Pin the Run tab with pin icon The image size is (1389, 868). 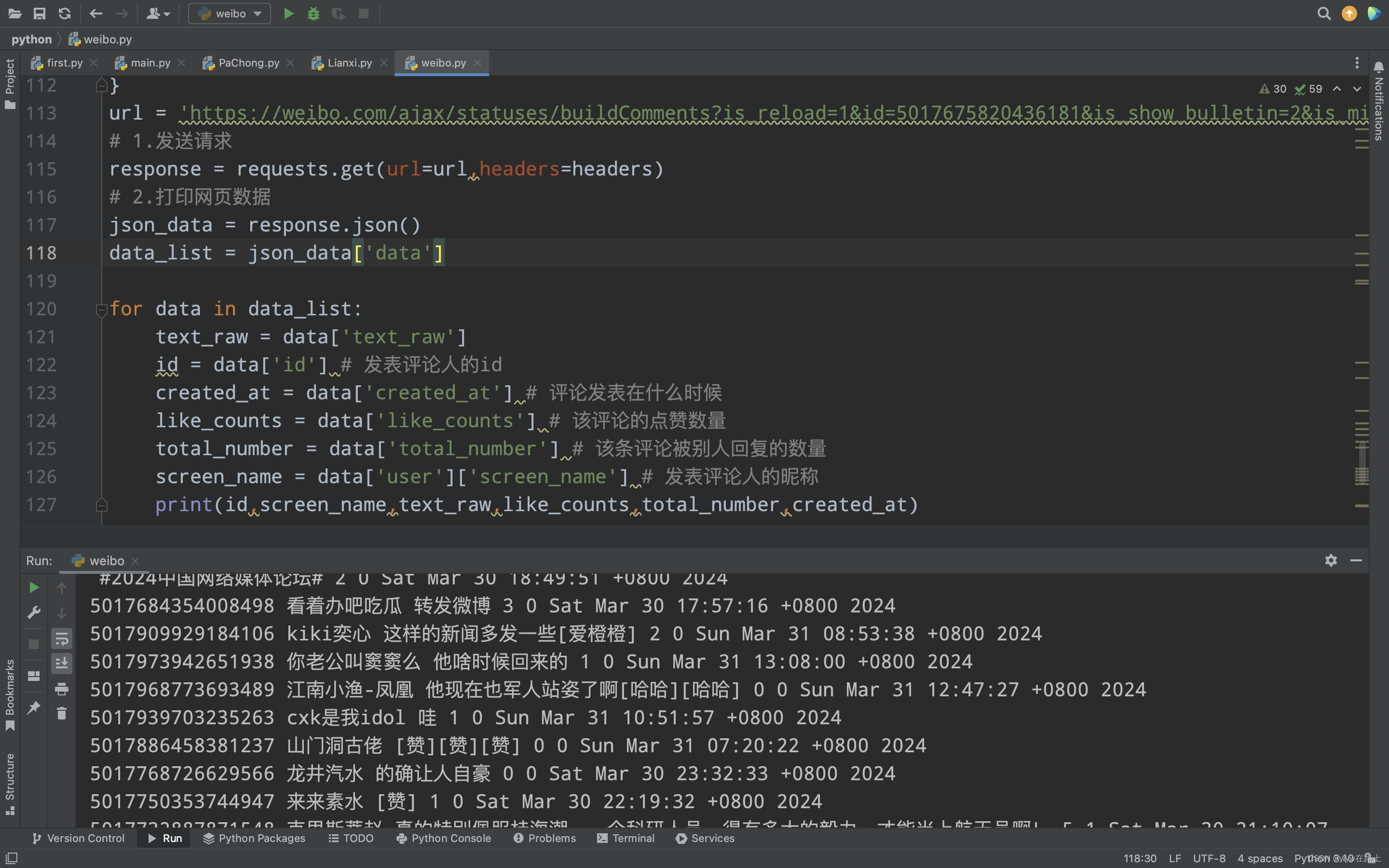tap(34, 707)
